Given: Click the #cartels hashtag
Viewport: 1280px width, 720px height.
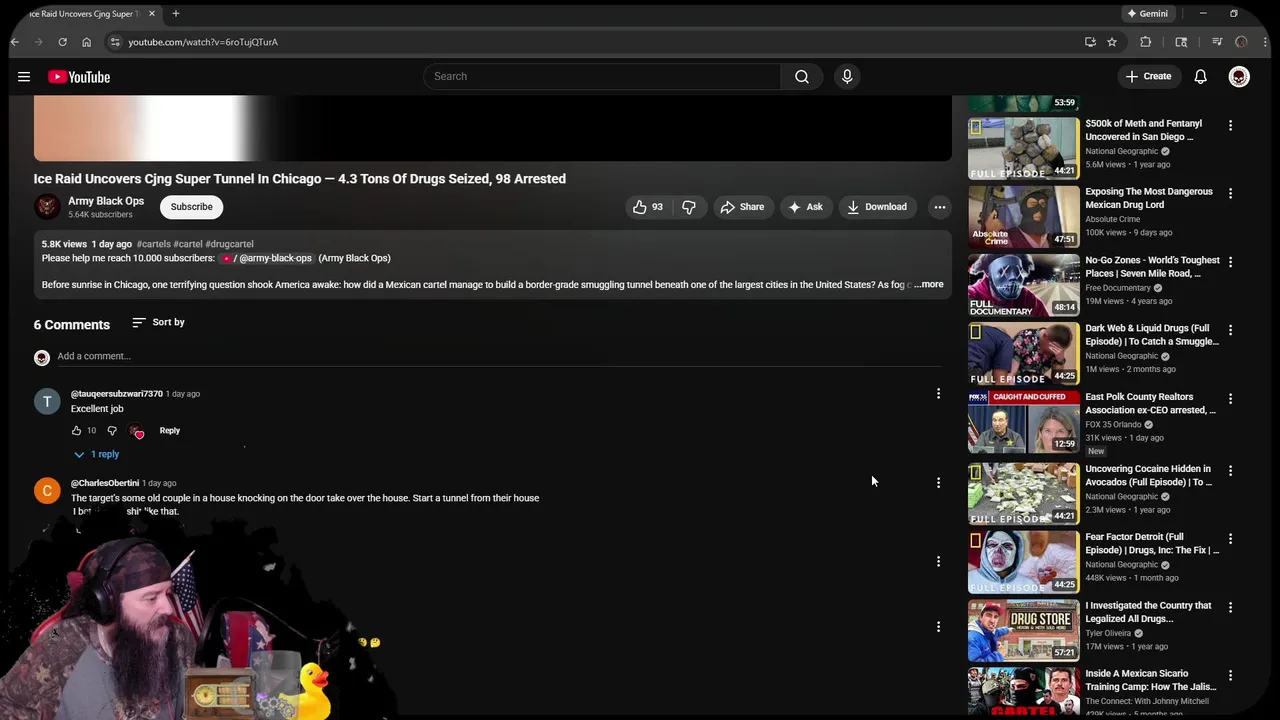Looking at the screenshot, I should [153, 244].
